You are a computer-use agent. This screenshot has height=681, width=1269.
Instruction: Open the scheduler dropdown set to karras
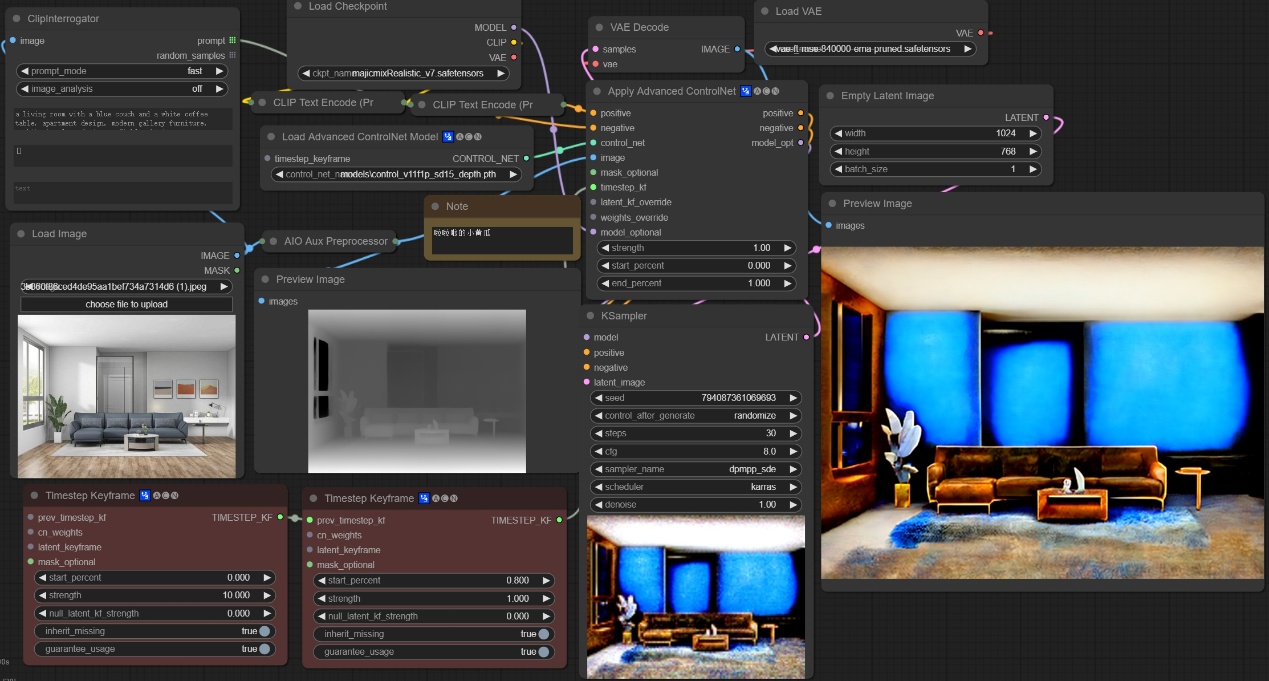(x=695, y=487)
